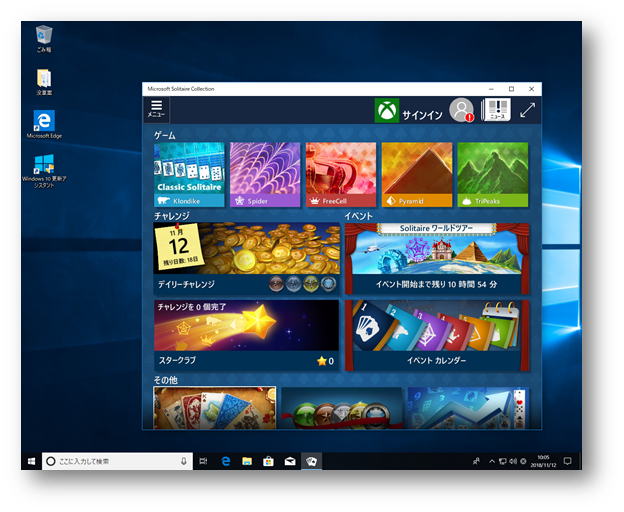
Task: Launch the TriPeaks game tile
Action: [493, 175]
